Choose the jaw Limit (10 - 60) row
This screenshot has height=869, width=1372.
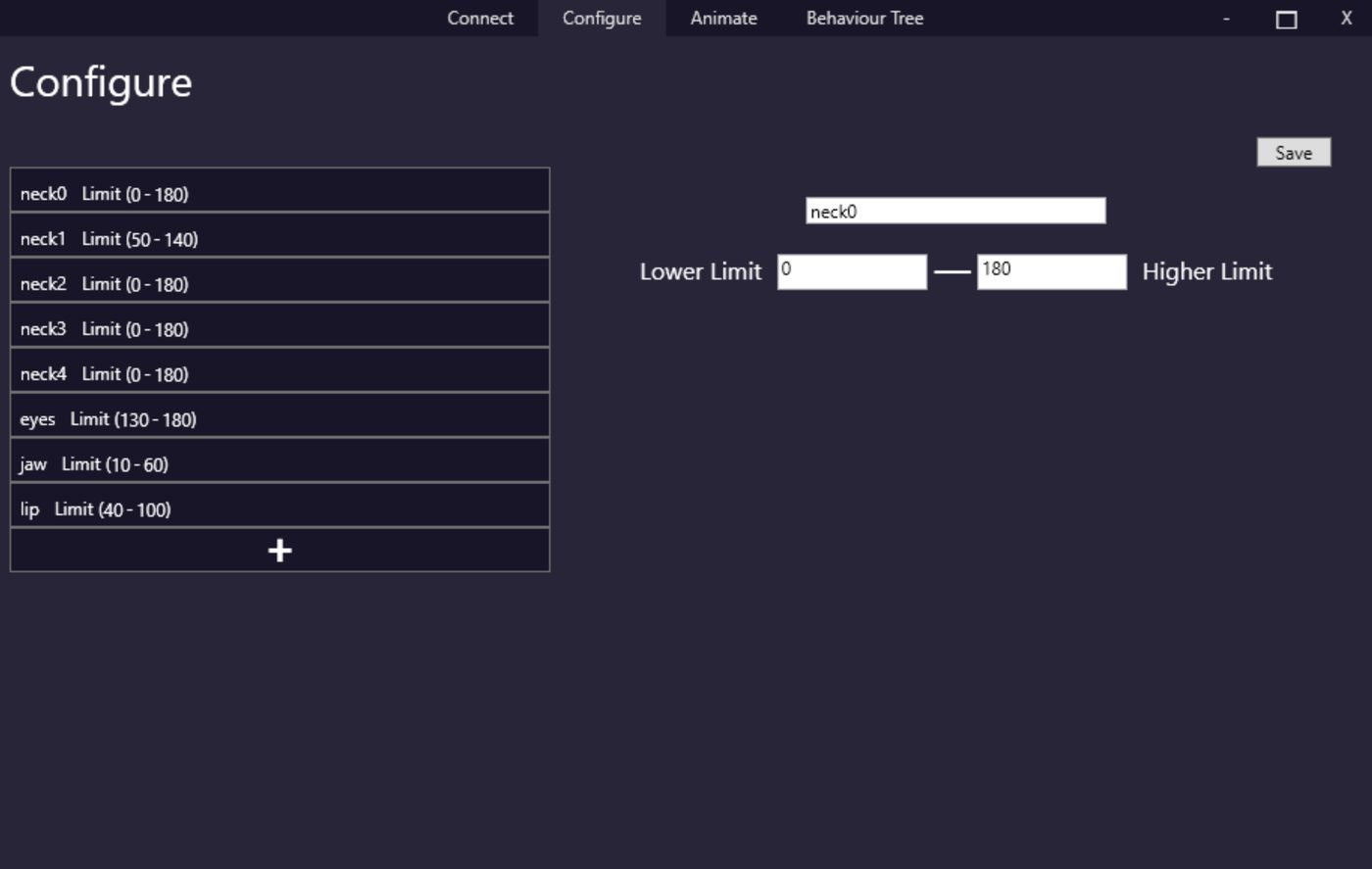280,460
